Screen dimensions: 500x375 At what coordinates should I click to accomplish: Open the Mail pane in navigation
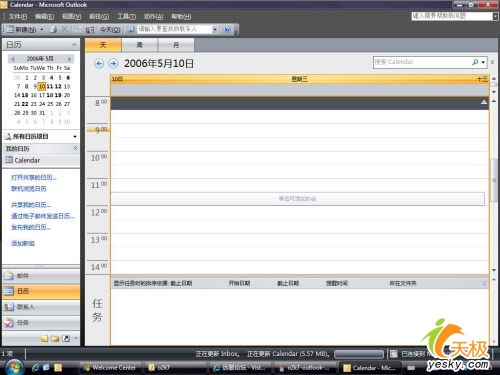pyautogui.click(x=41, y=276)
